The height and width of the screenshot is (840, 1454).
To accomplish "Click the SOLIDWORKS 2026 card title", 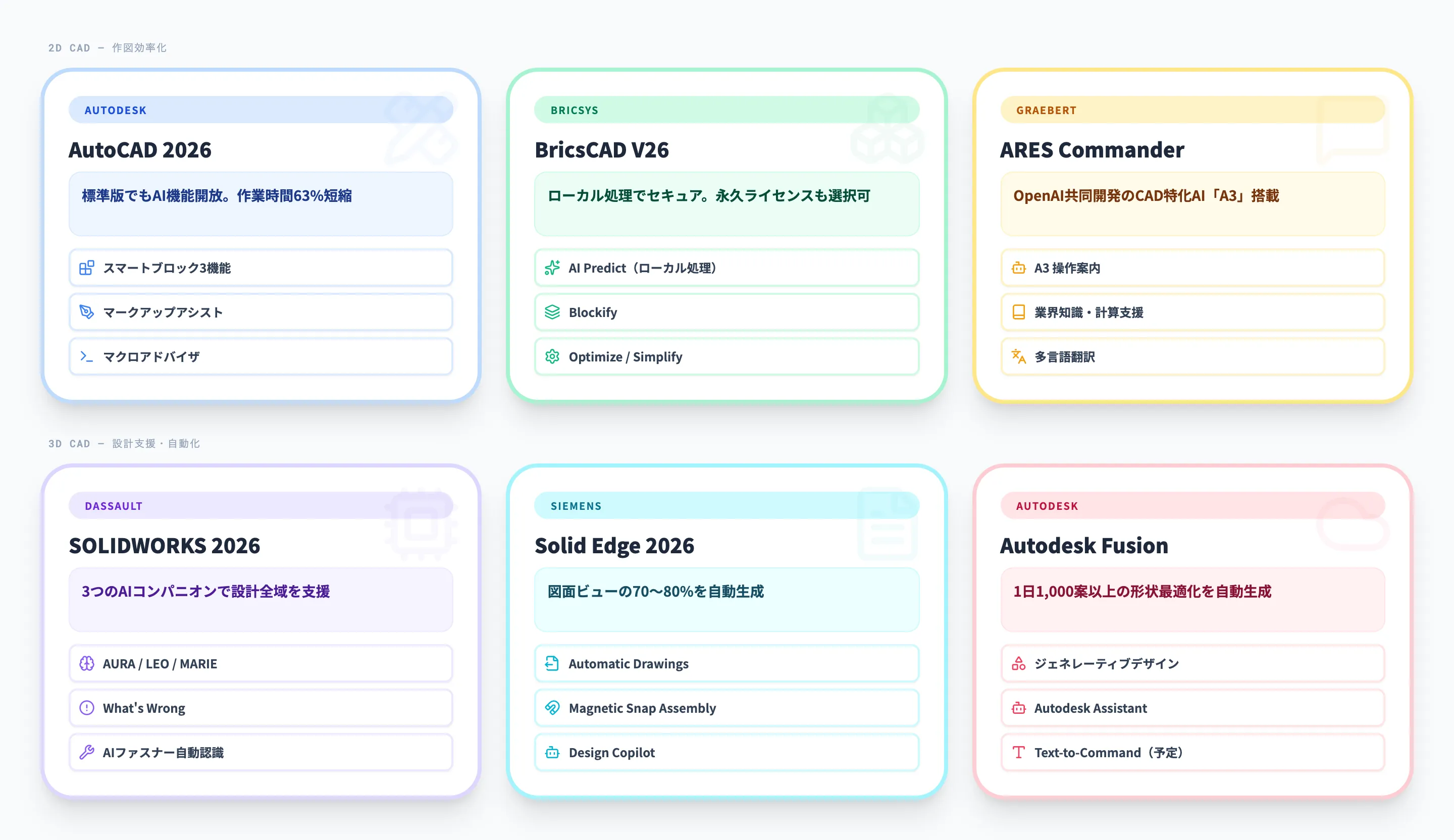I will pos(165,546).
